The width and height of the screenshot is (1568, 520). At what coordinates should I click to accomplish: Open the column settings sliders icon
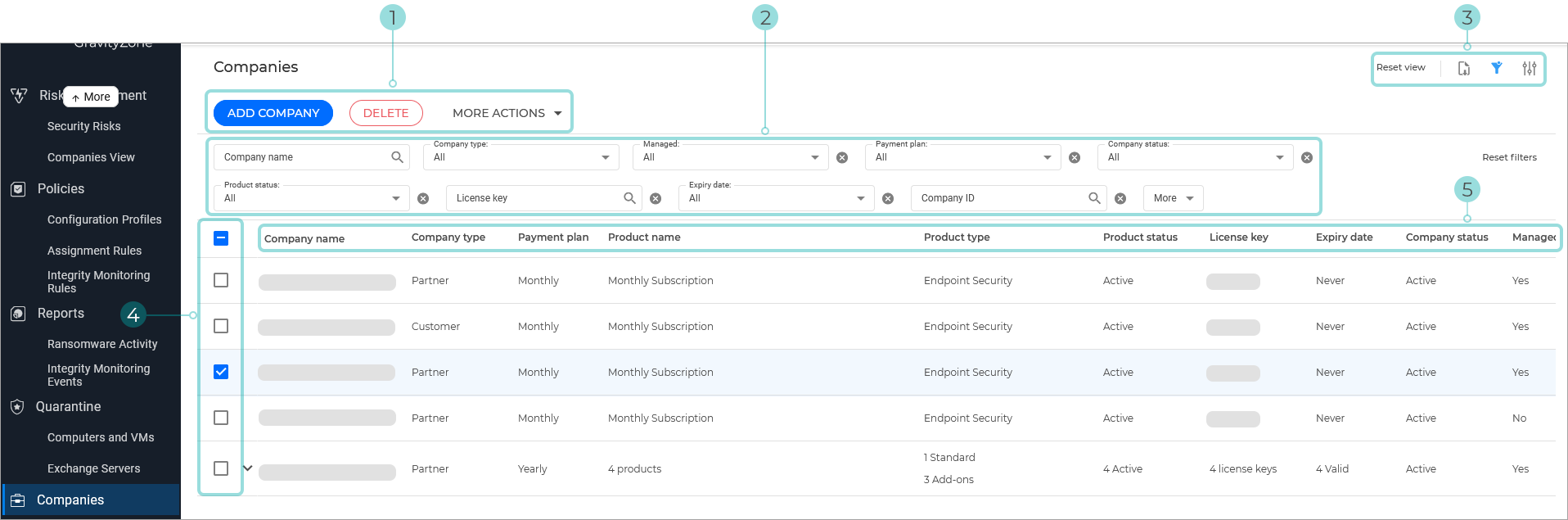[1529, 69]
